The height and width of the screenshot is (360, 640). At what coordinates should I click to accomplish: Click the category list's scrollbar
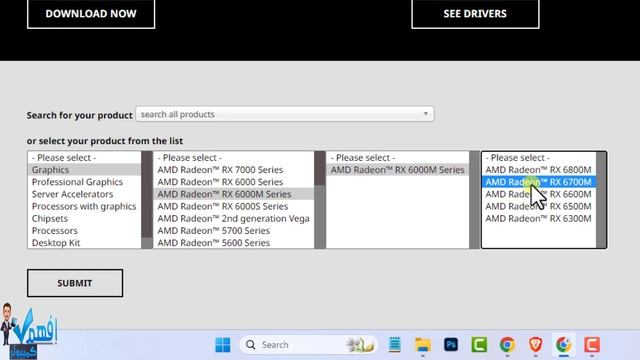(x=147, y=200)
